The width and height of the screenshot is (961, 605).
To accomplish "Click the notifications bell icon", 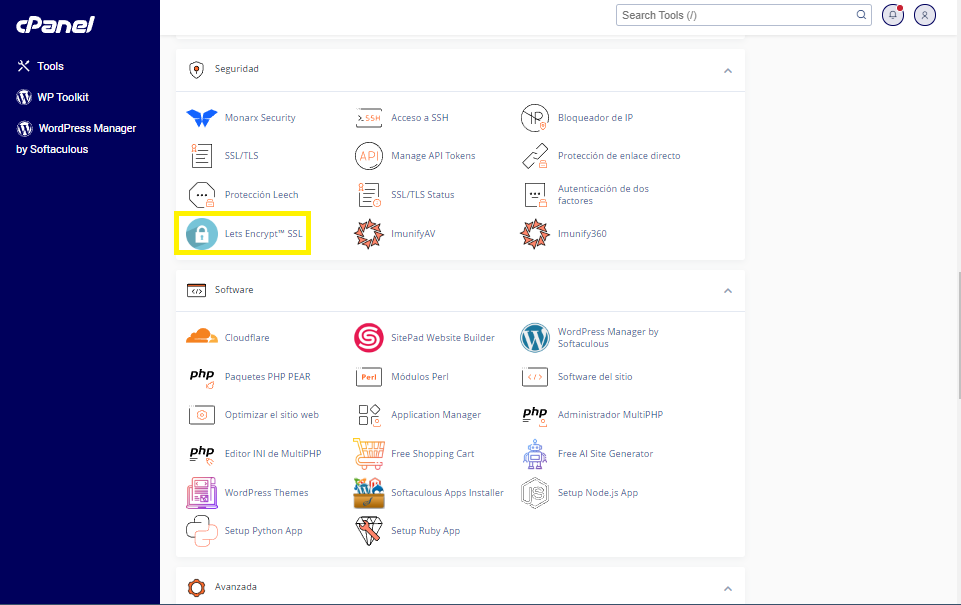I will 892,15.
